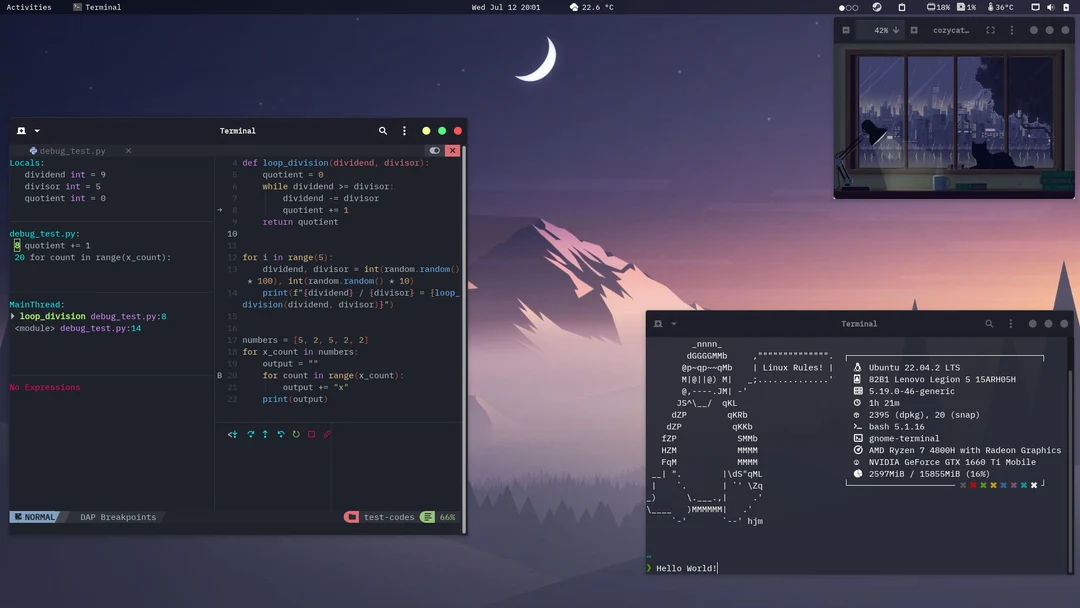Open the debug_test.py:14 frame link

100,328
